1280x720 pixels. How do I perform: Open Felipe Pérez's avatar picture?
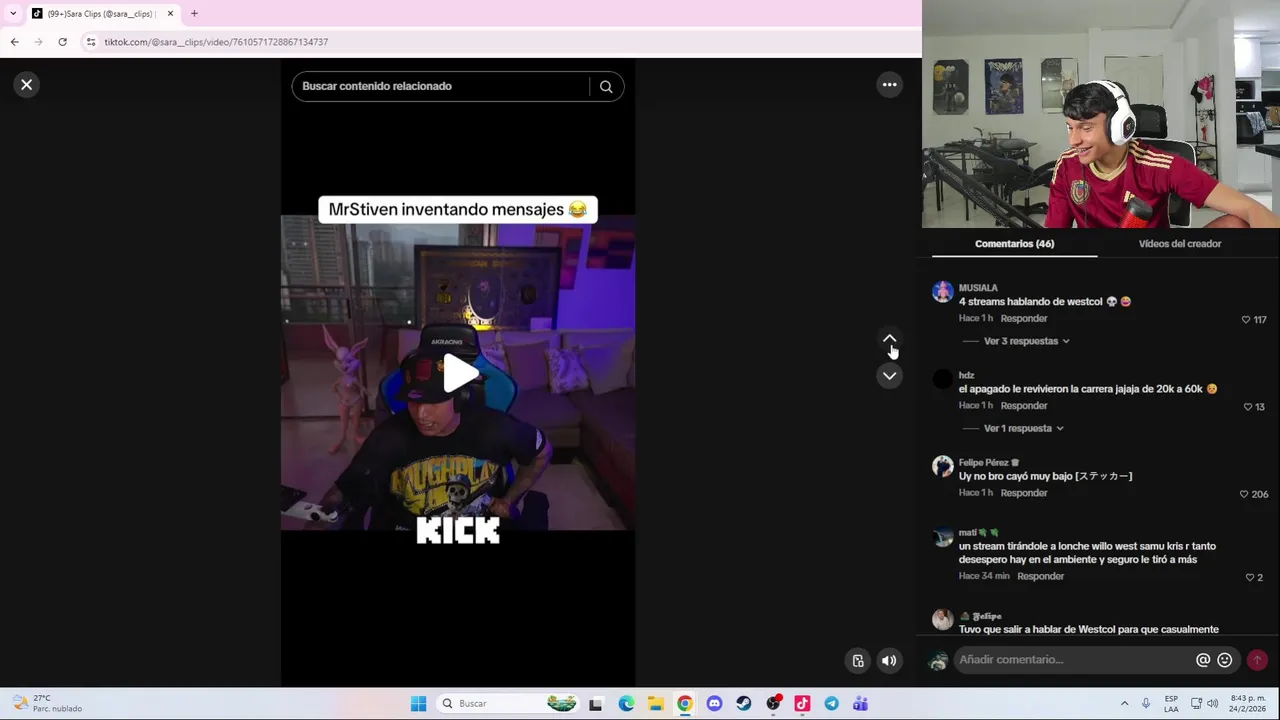tap(943, 467)
